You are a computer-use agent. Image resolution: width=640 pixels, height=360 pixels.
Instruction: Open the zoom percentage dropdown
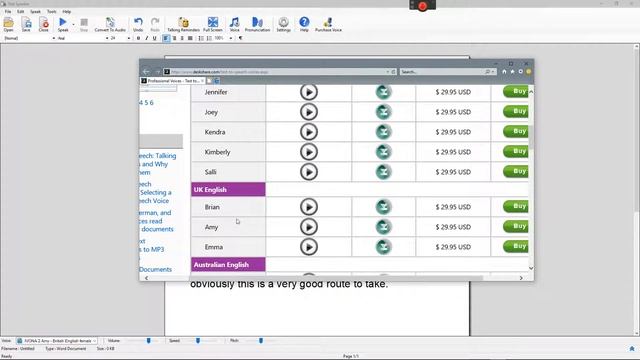(x=231, y=38)
